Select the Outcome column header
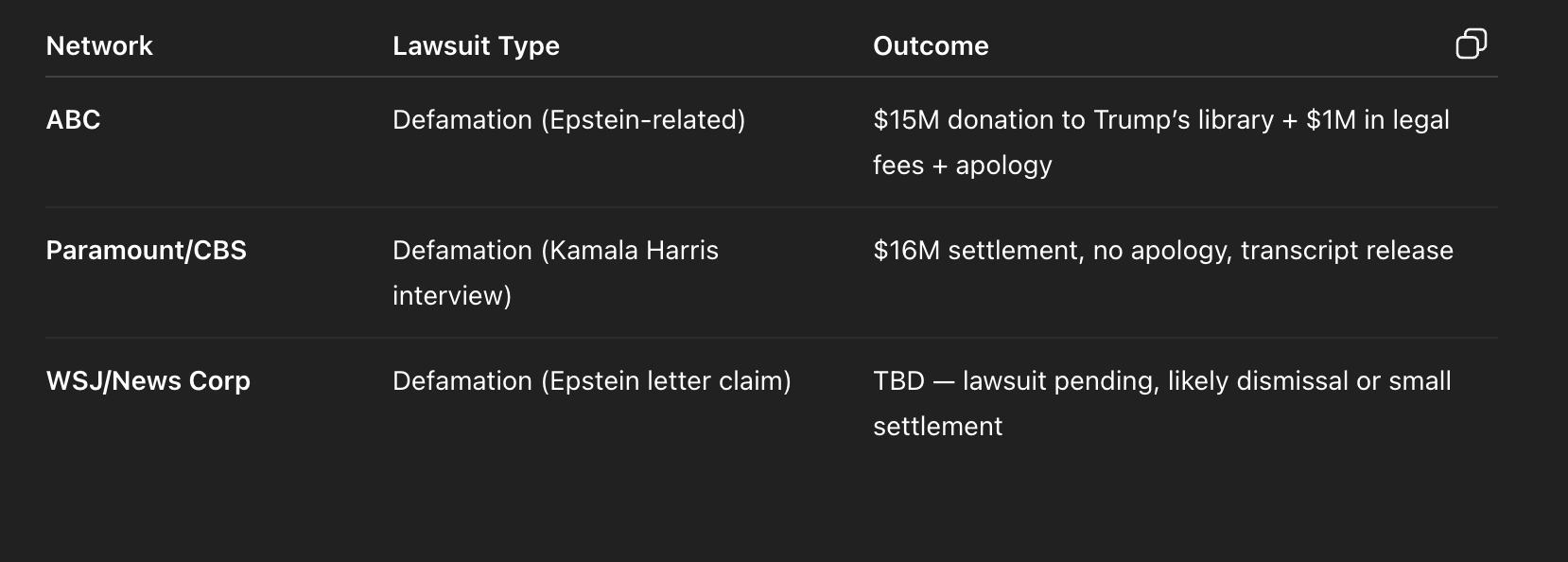 931,45
